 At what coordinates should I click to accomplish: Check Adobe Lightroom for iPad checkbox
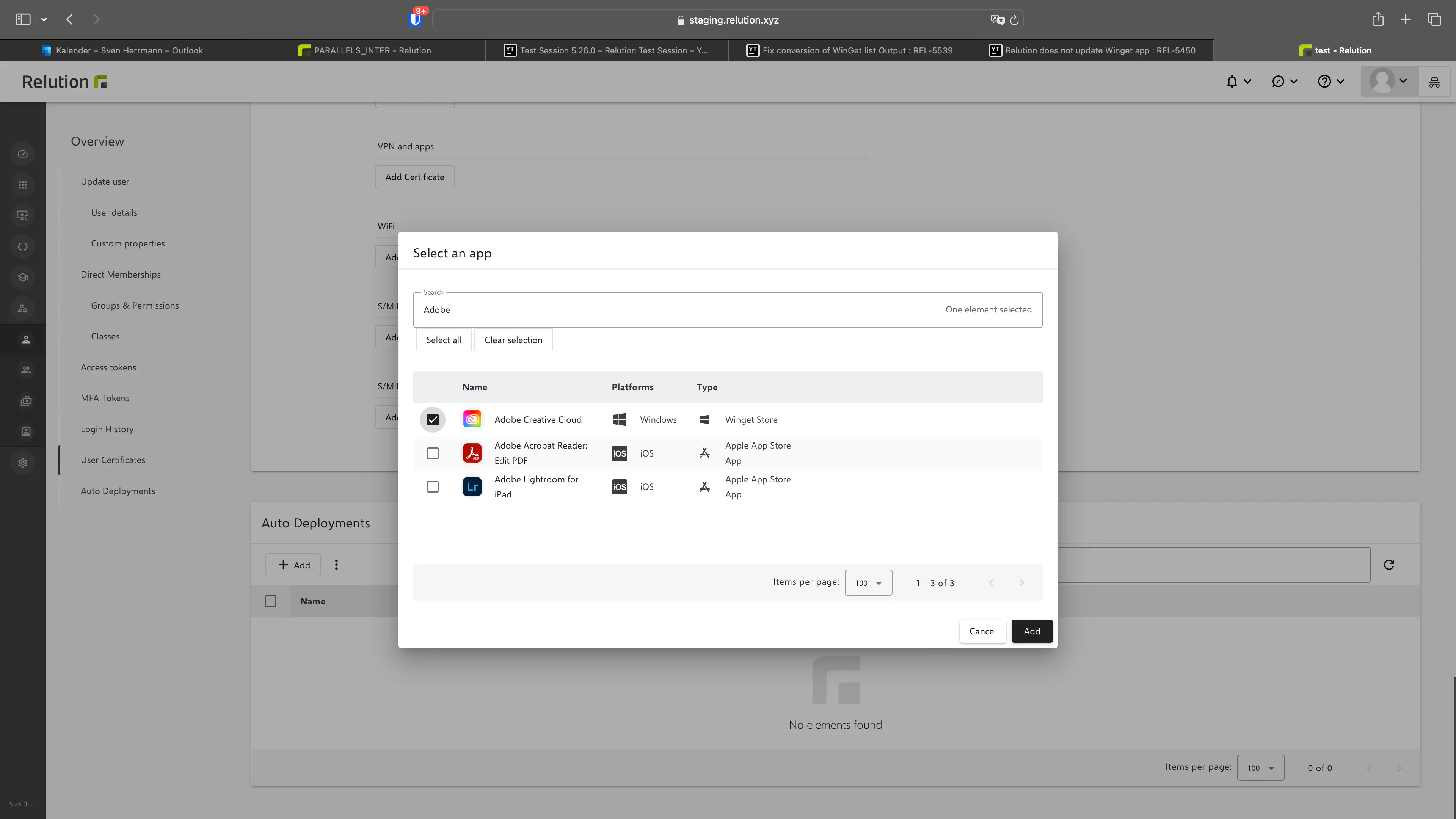[432, 486]
